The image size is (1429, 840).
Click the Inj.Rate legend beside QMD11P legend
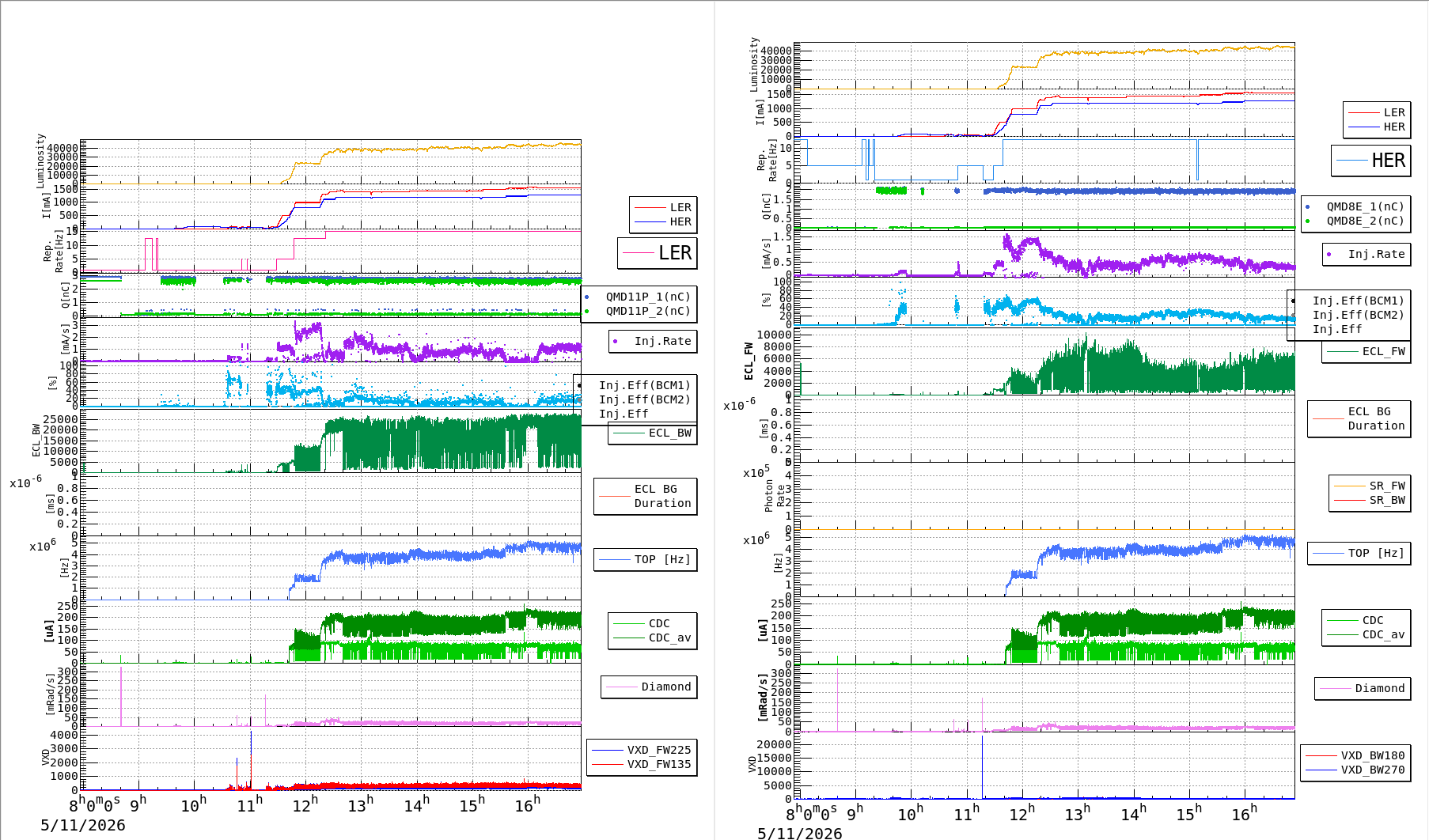(x=653, y=341)
